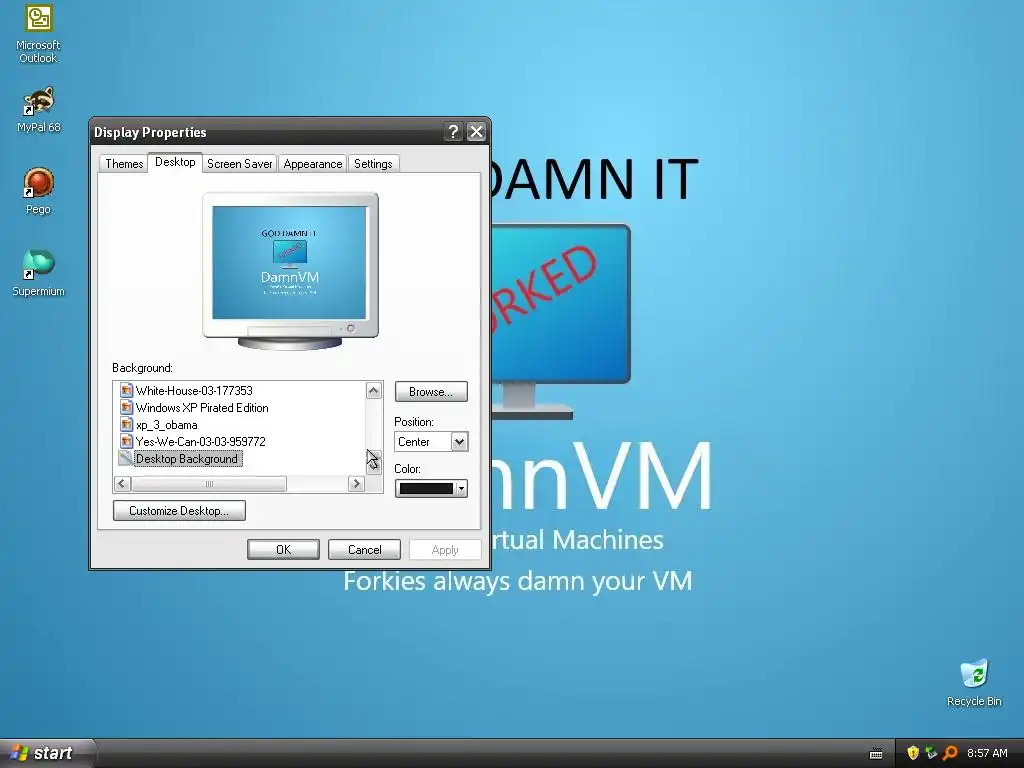1024x768 pixels.
Task: Click the black Color swatch
Action: (x=426, y=488)
